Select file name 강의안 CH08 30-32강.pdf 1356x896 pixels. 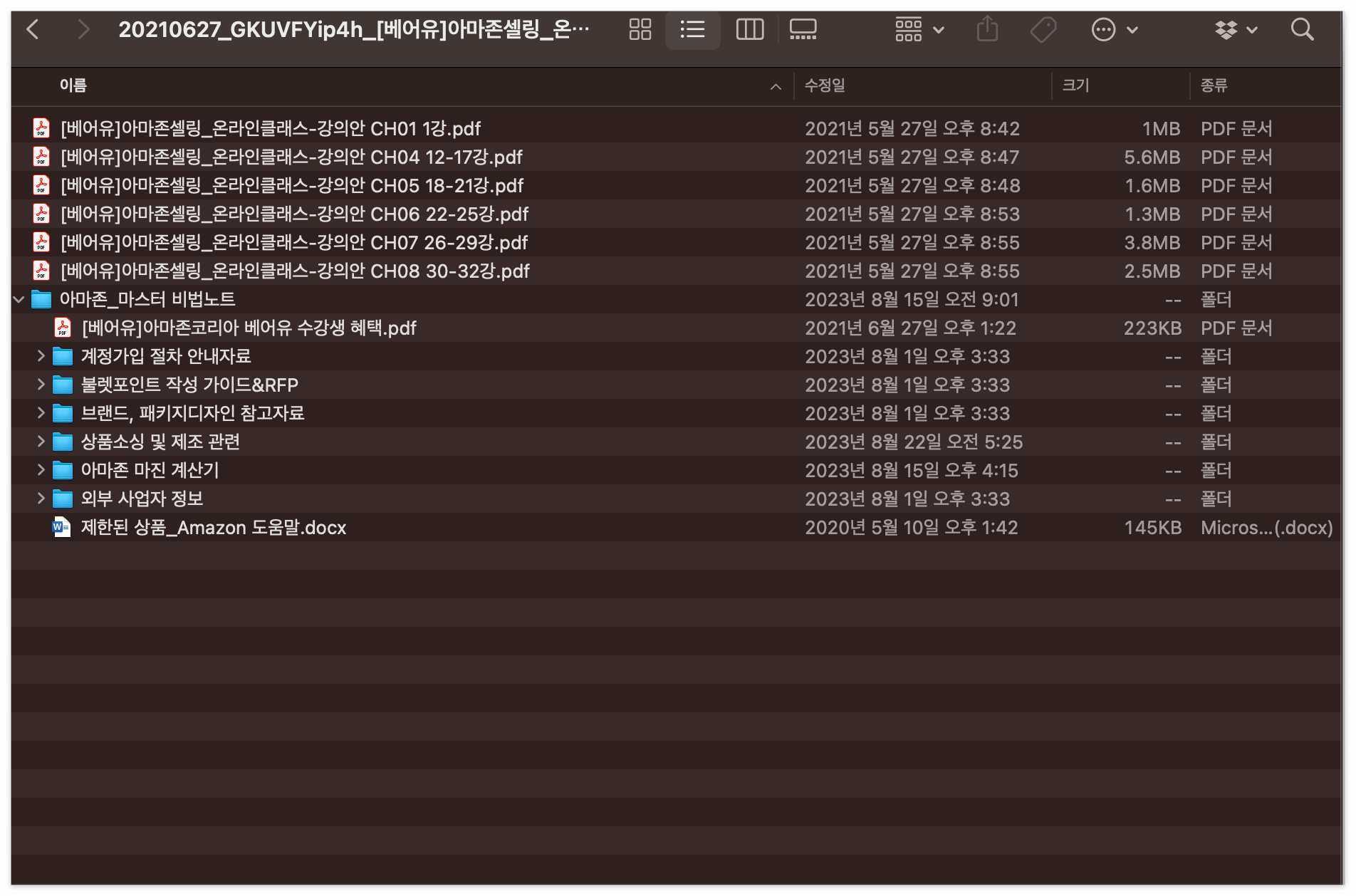(296, 271)
